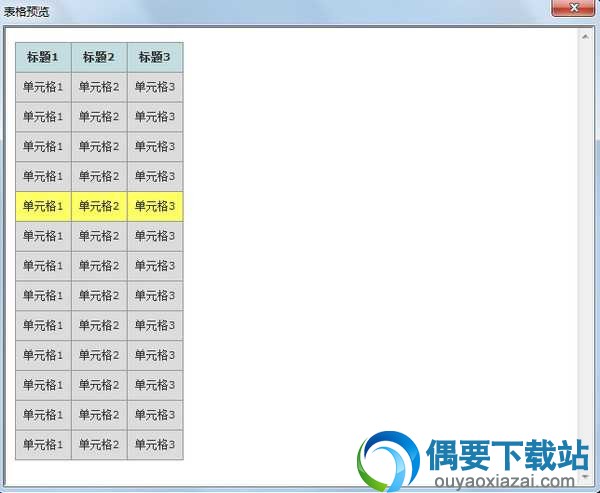Select the 标题1 header cell
The height and width of the screenshot is (493, 600).
[43, 57]
